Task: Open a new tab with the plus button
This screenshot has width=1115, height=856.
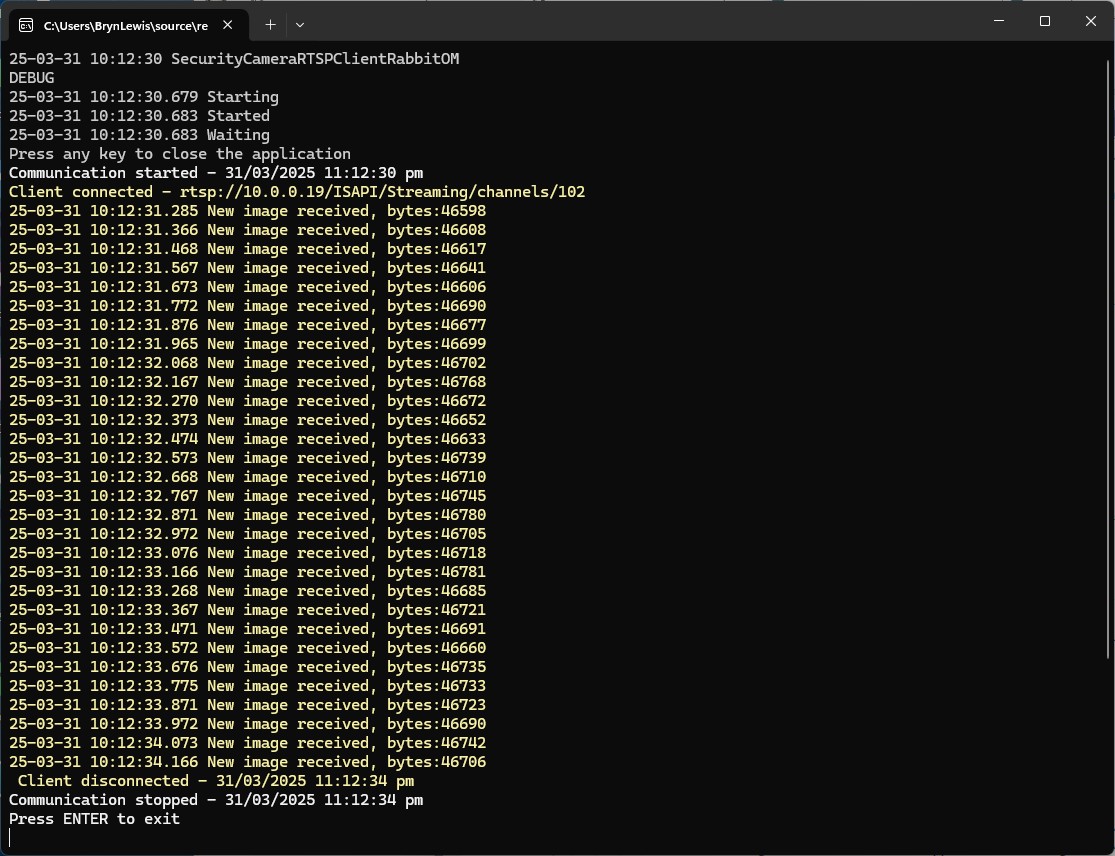Action: [270, 24]
